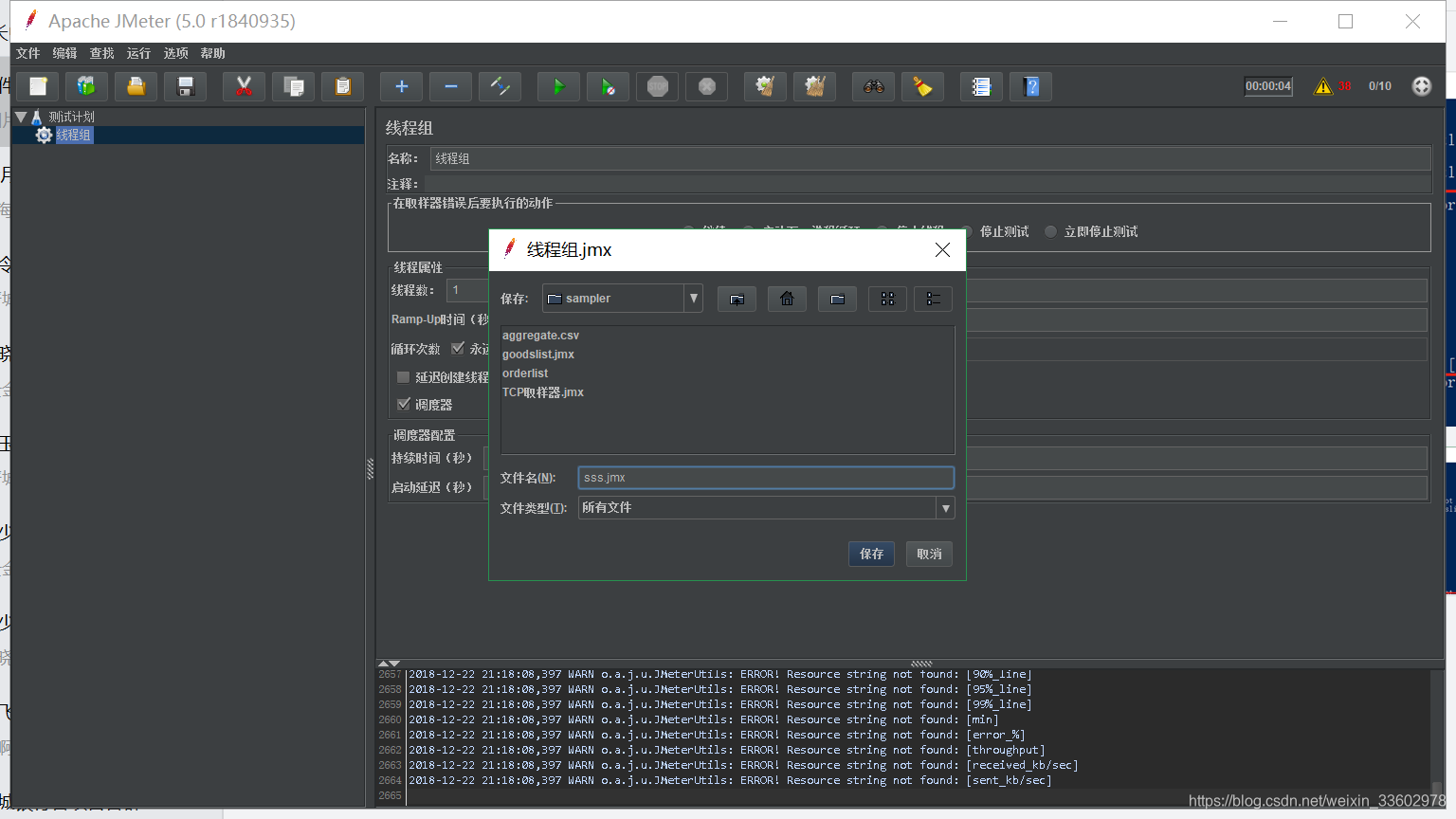Click New folder icon in save dialog
The width and height of the screenshot is (1456, 819).
(837, 299)
